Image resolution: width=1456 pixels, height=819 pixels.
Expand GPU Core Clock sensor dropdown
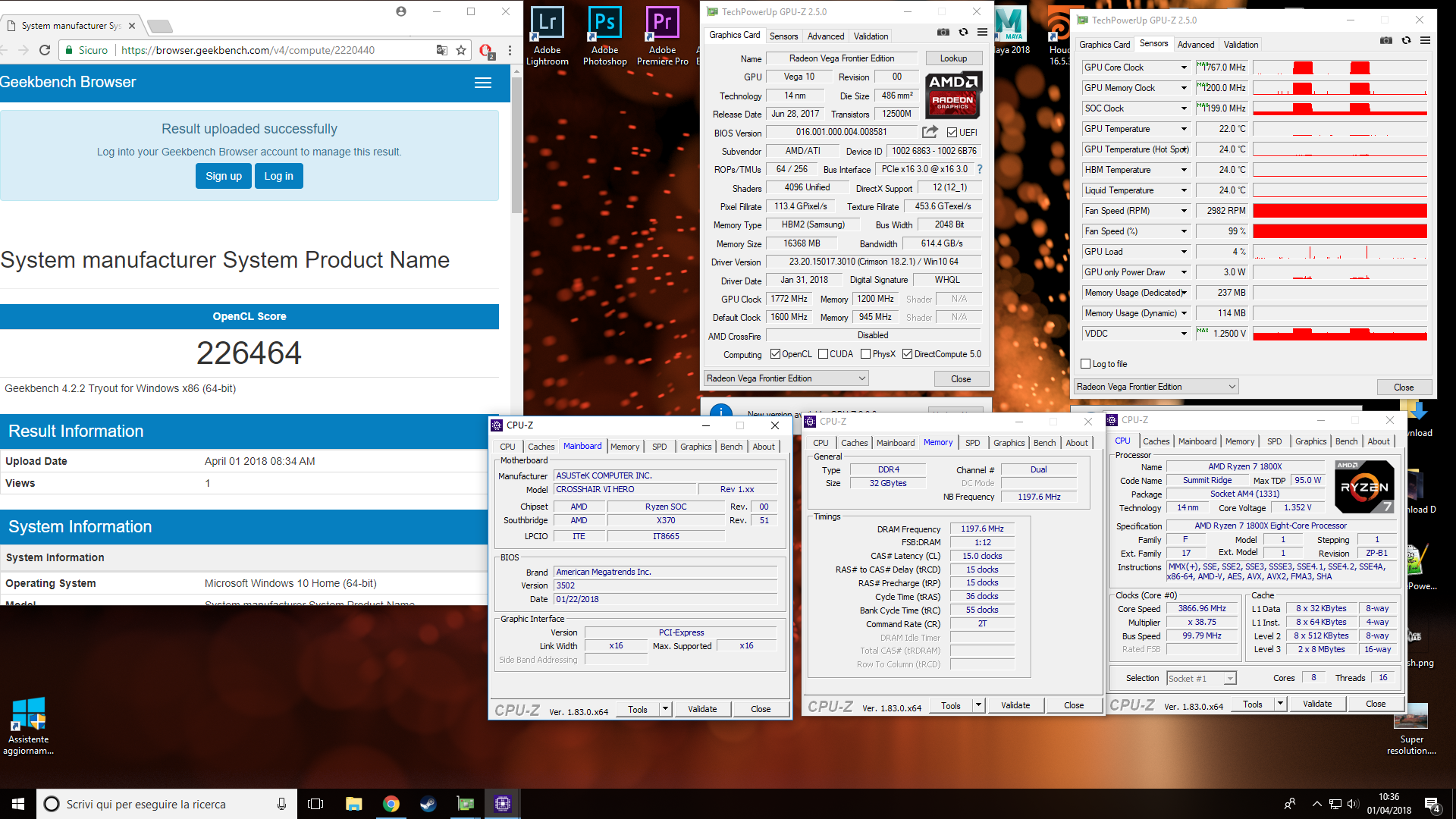(x=1184, y=67)
